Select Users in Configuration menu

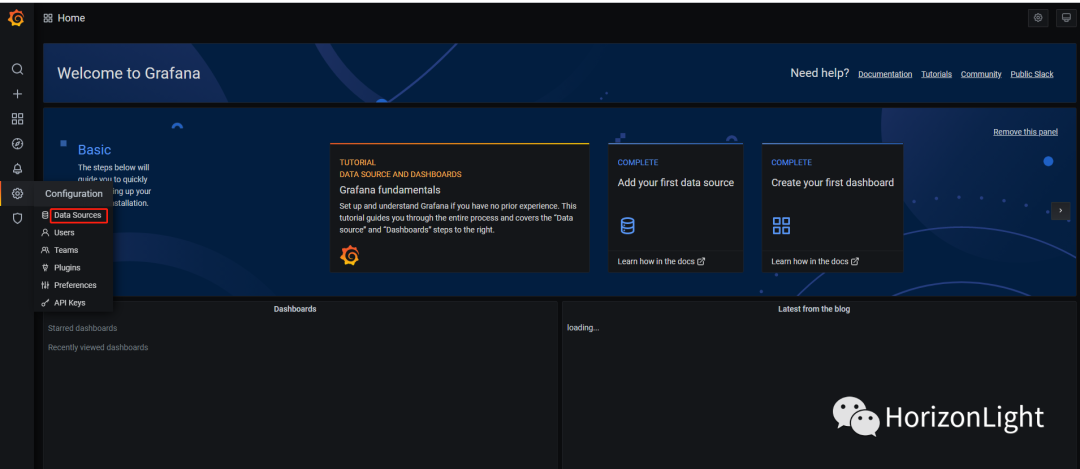click(64, 233)
